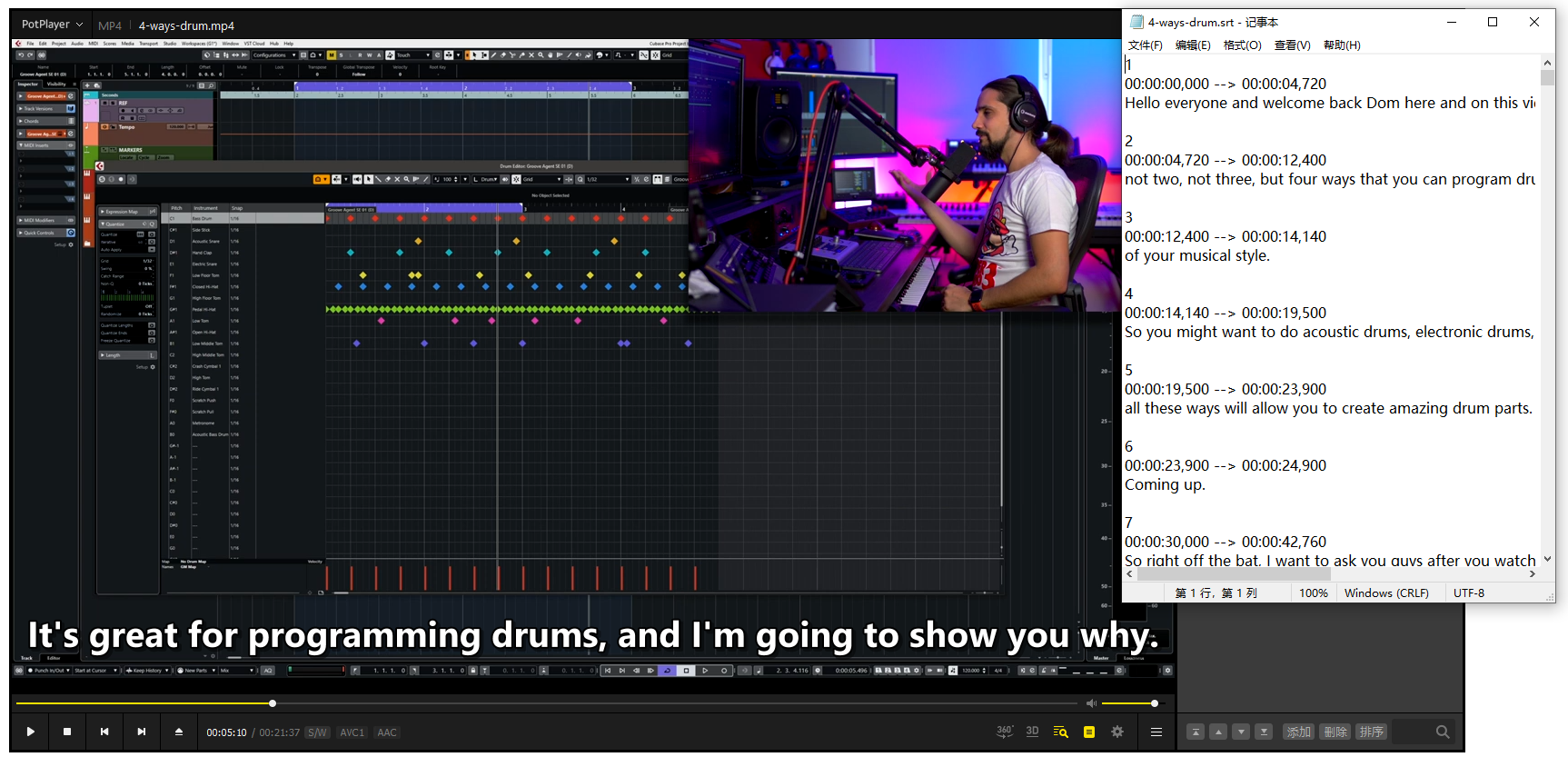
Task: Open the 编辑(E) menu in Notepad
Action: point(1193,45)
